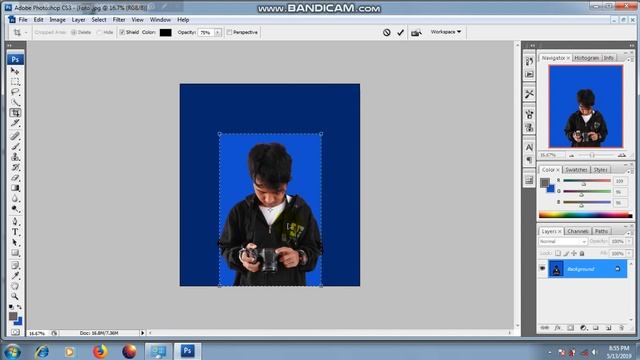Select the Rectangular Marquee tool
Screen dimensions: 640x360
15,81
